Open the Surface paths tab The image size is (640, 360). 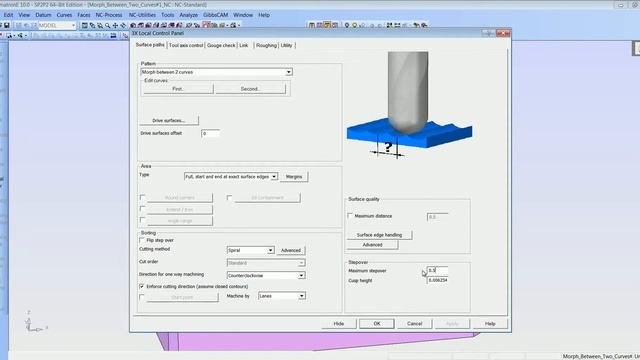pyautogui.click(x=150, y=45)
